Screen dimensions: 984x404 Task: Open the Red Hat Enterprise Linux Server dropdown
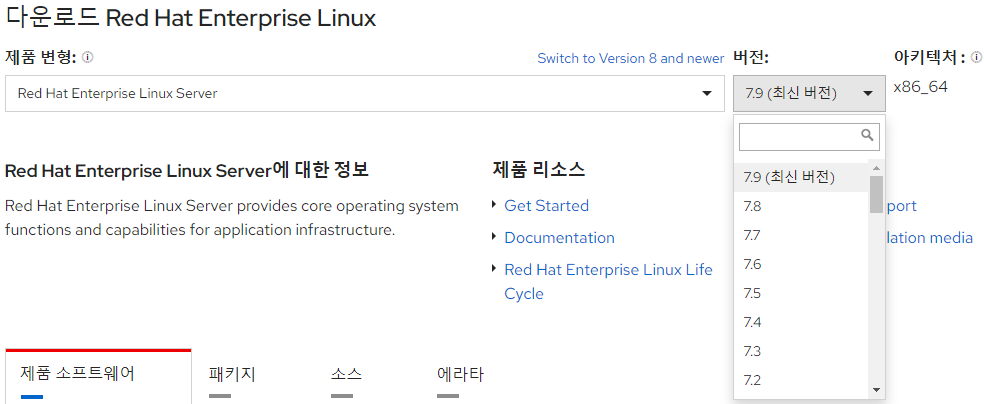click(x=365, y=93)
